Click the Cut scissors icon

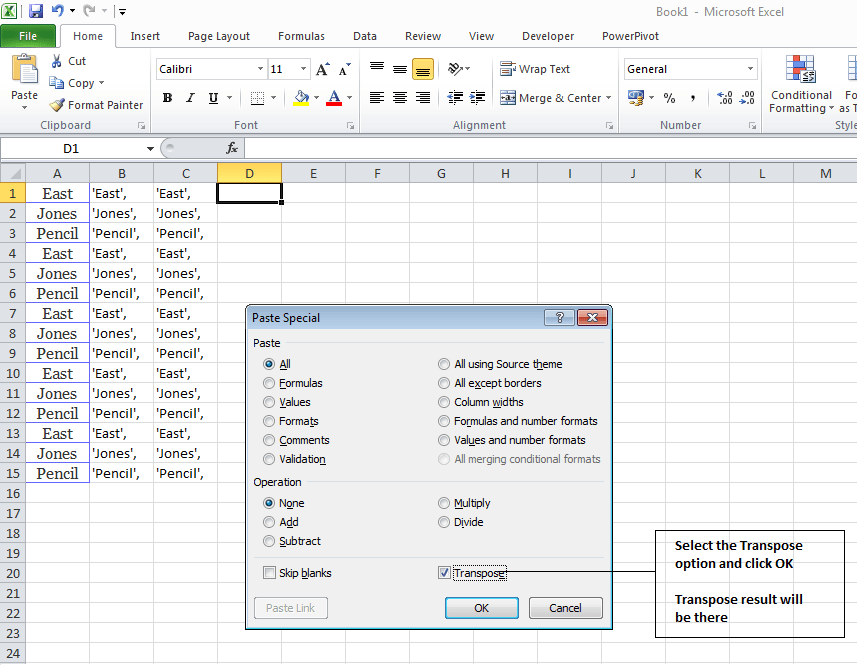click(x=57, y=62)
